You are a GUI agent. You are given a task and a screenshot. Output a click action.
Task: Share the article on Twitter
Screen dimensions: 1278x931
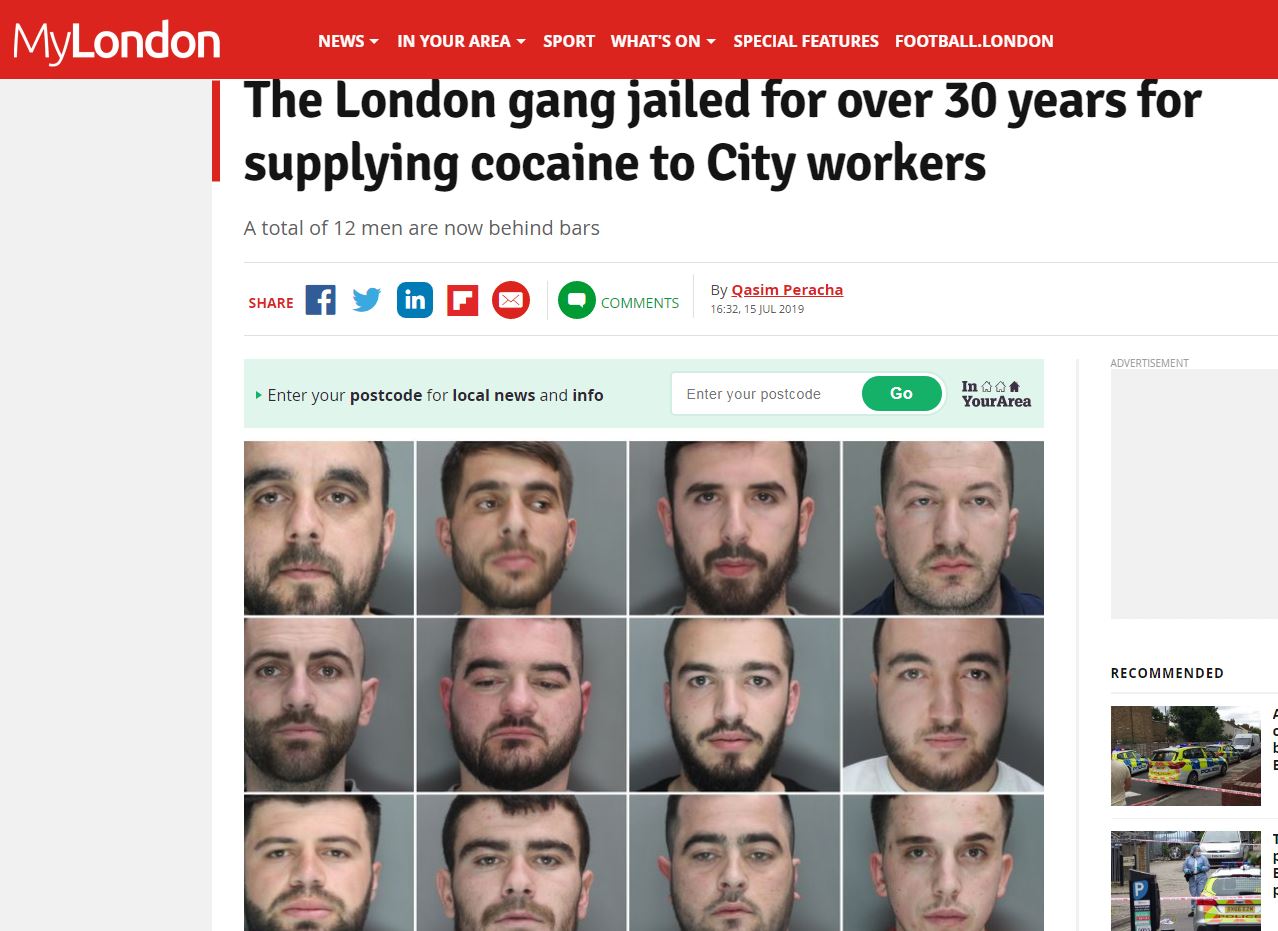coord(367,300)
